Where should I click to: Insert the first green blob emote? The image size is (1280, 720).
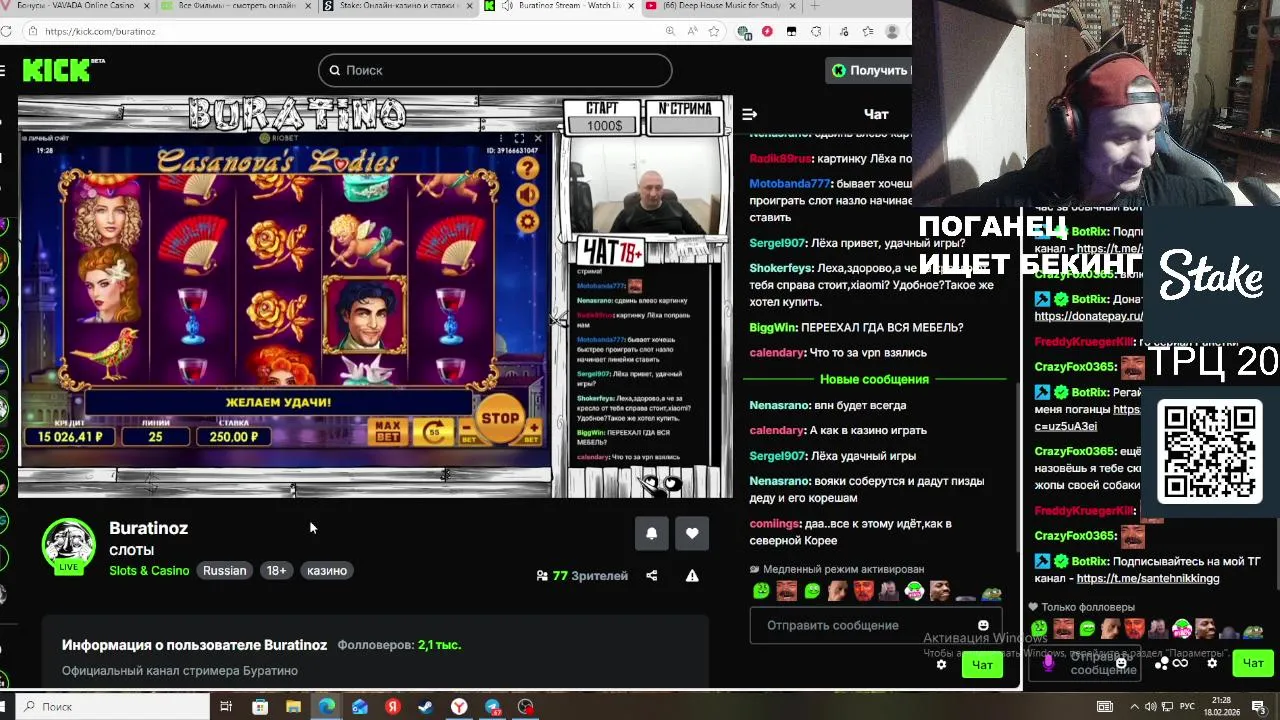[x=762, y=591]
